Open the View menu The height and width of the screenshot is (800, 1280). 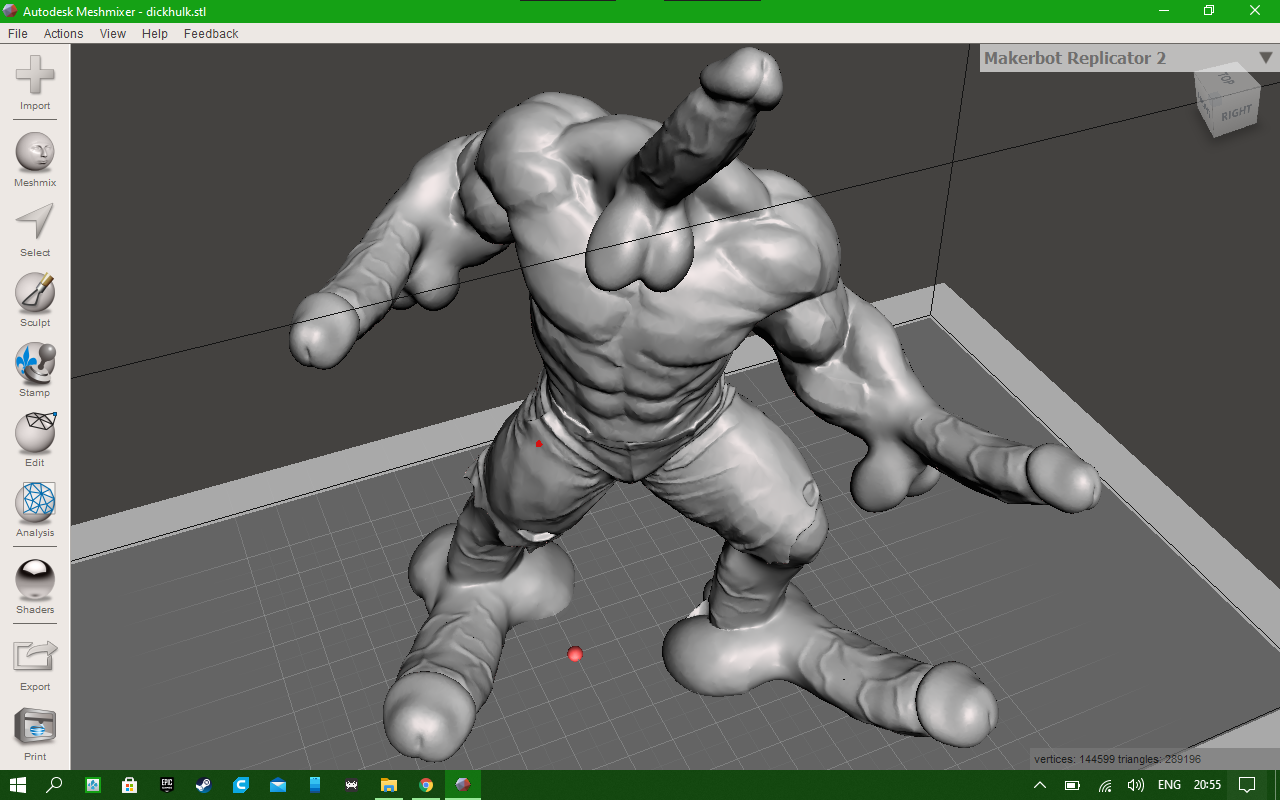tap(113, 34)
